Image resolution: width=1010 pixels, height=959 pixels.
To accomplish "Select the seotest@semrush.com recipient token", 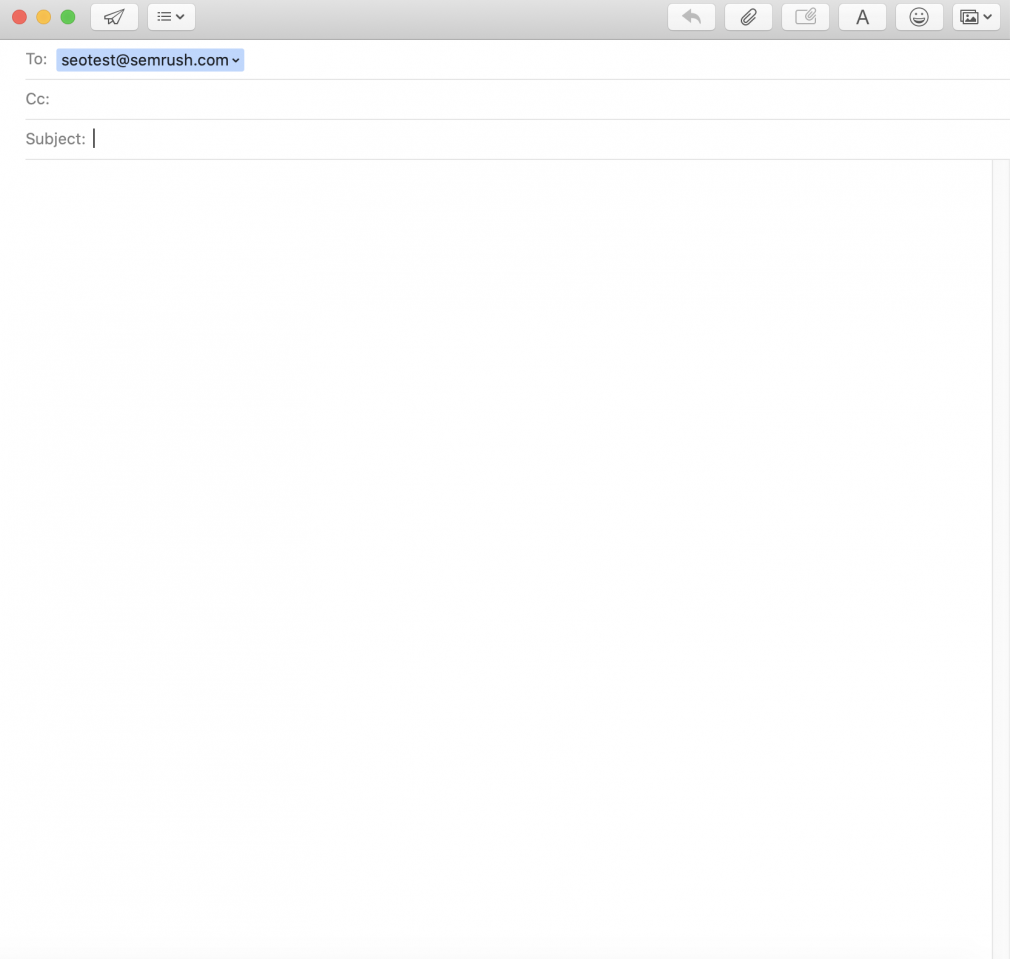I will pos(150,60).
